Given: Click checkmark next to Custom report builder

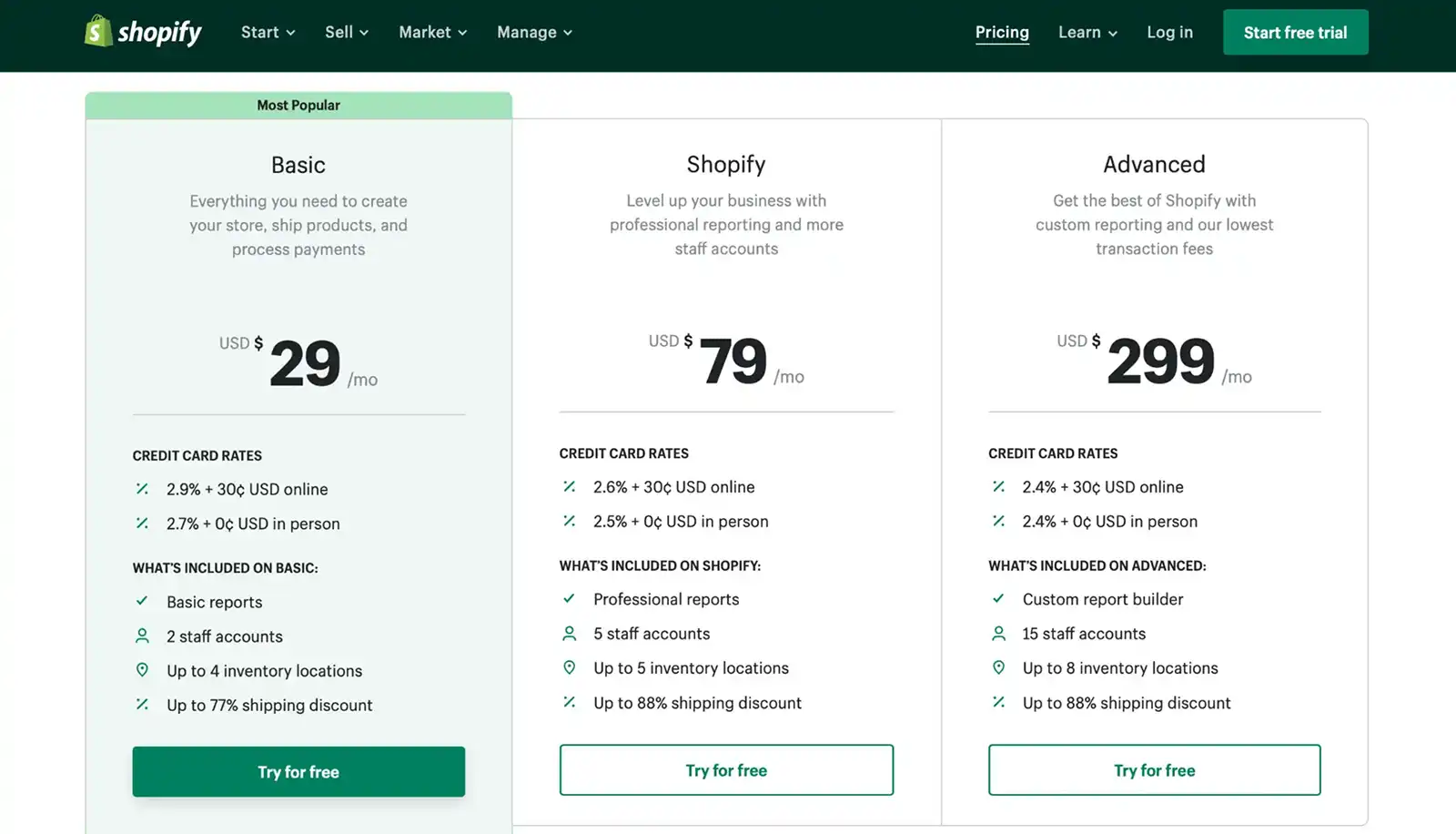Looking at the screenshot, I should pyautogui.click(x=998, y=599).
